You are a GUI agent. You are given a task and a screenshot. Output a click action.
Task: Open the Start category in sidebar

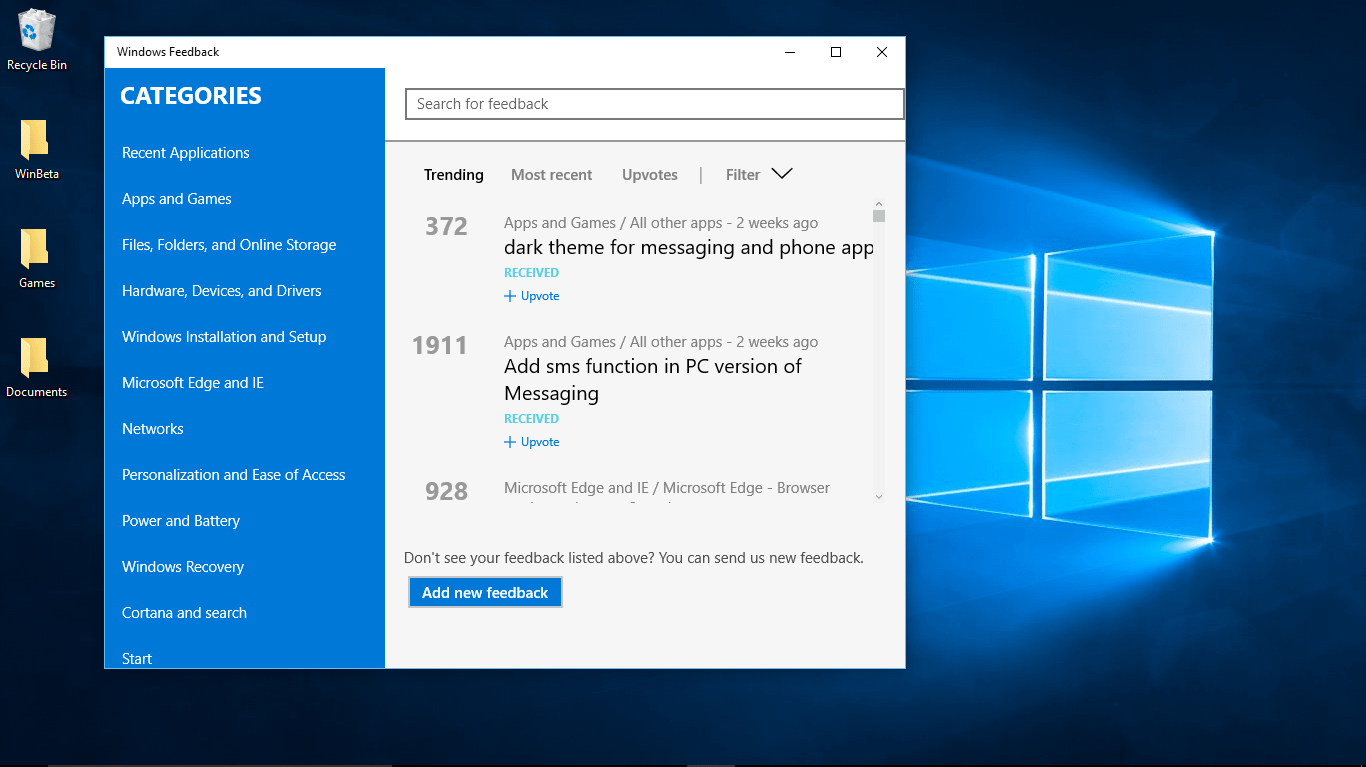137,659
